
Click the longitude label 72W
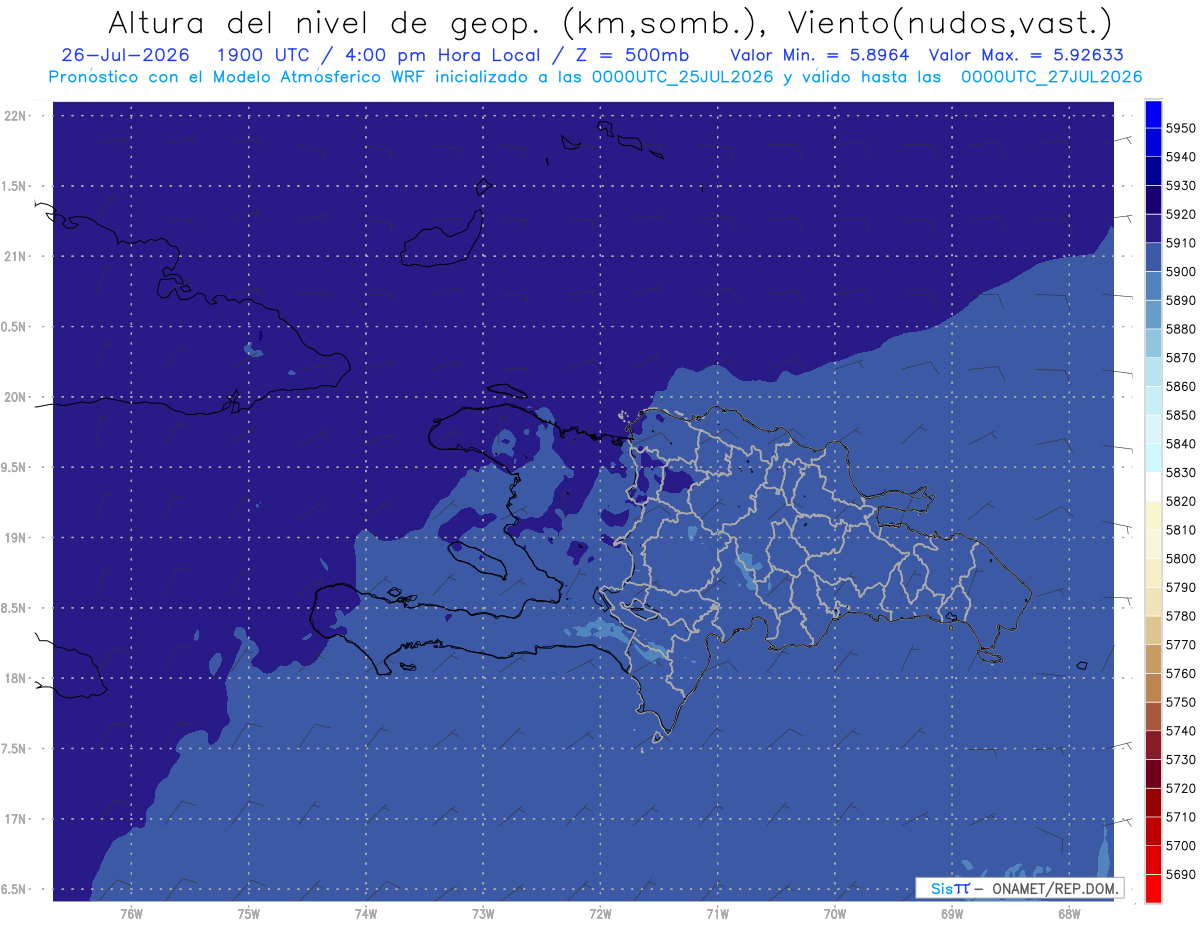pyautogui.click(x=601, y=914)
